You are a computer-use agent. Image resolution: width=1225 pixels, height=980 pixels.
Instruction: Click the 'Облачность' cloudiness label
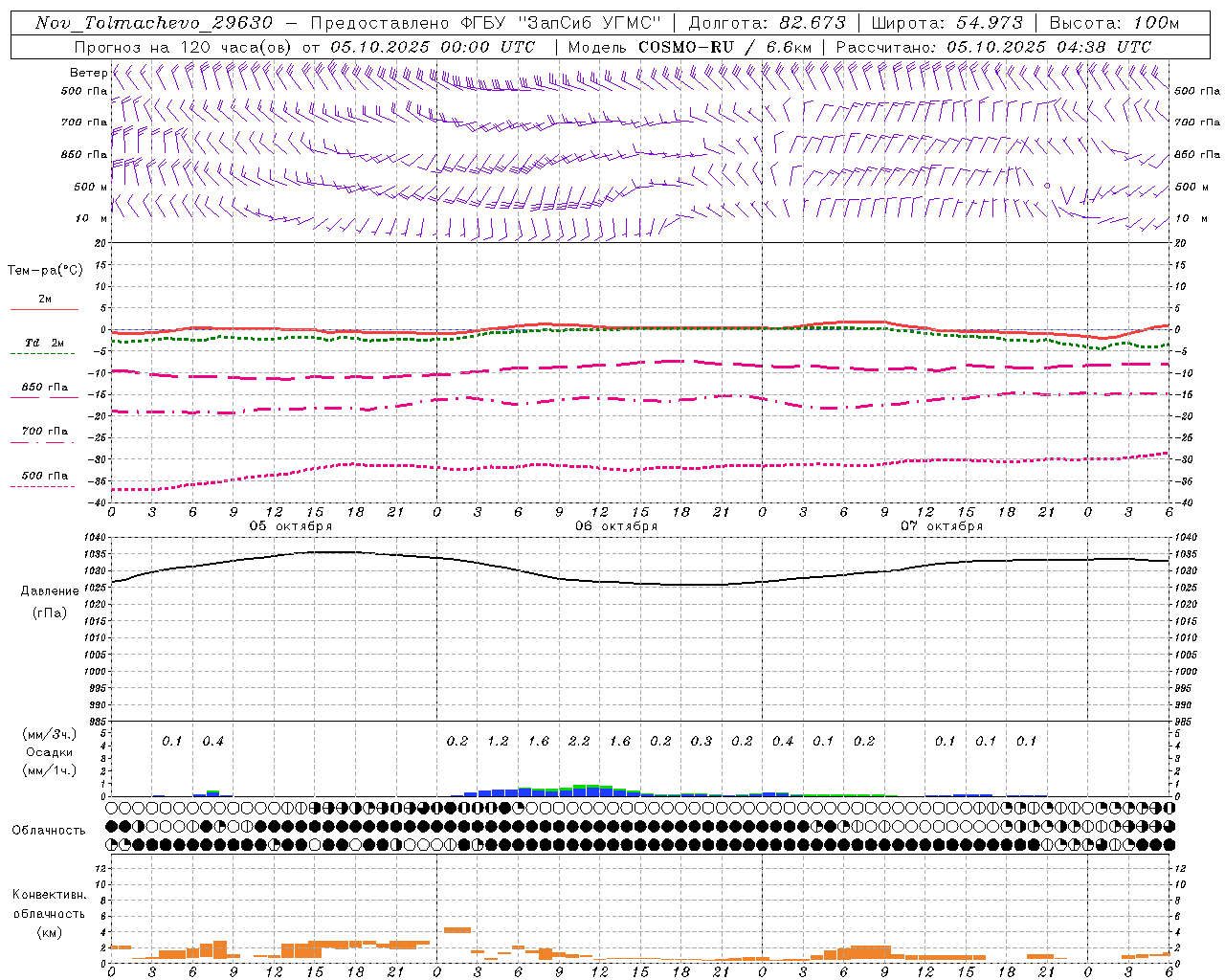coord(49,831)
